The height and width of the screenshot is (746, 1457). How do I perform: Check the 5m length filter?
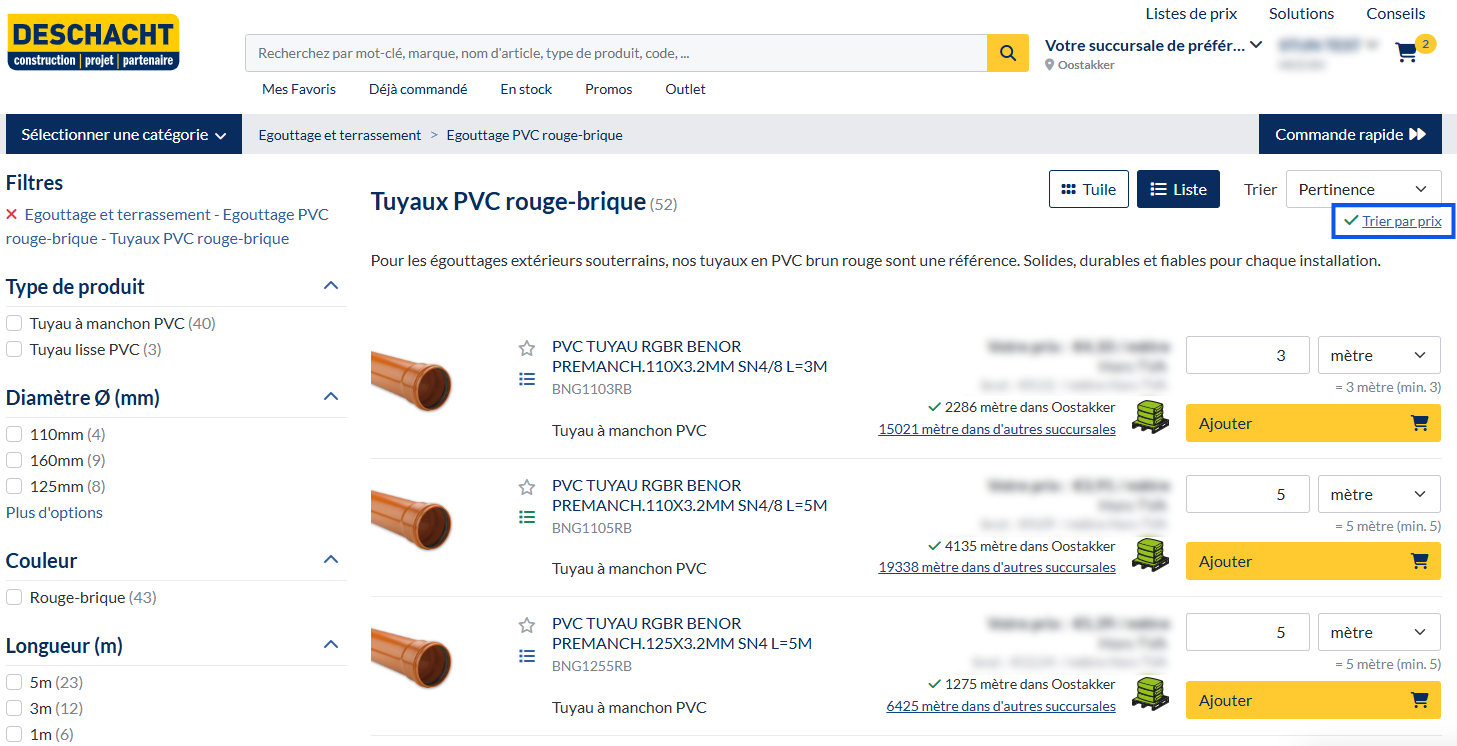pyautogui.click(x=14, y=682)
